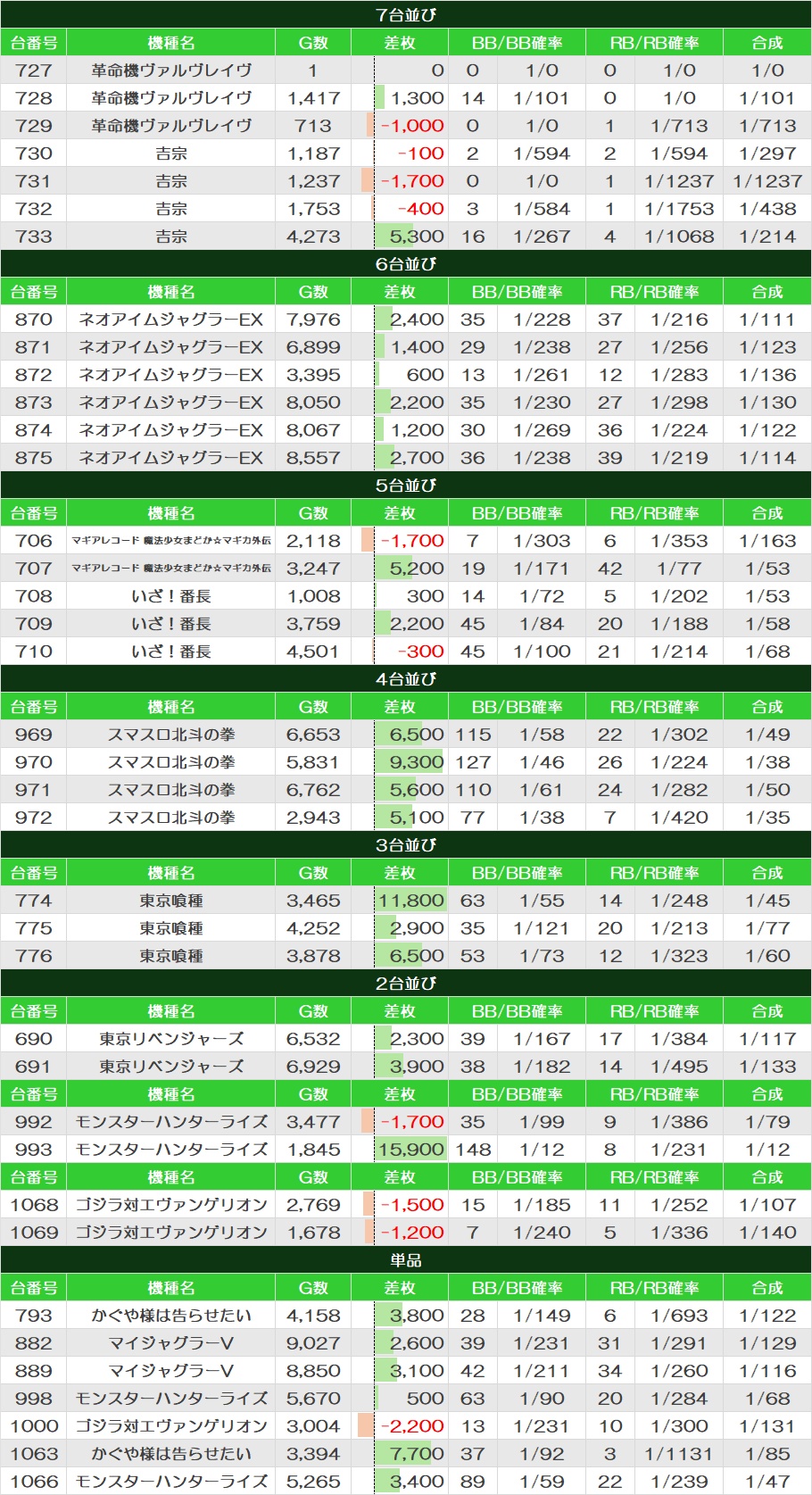Click the 7,700 差枚 value for 1063

417,1453
